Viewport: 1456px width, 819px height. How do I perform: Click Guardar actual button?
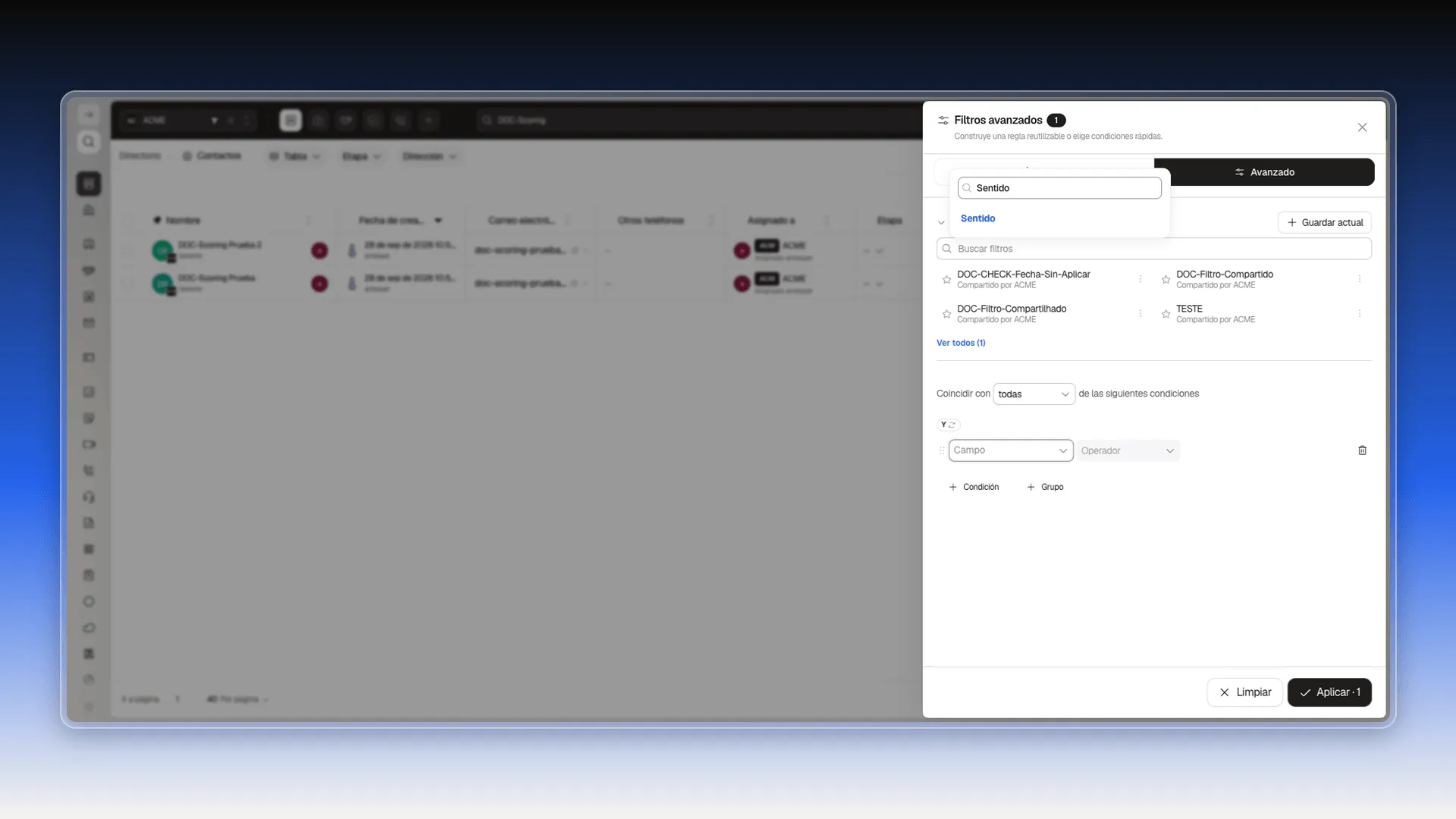coord(1324,222)
